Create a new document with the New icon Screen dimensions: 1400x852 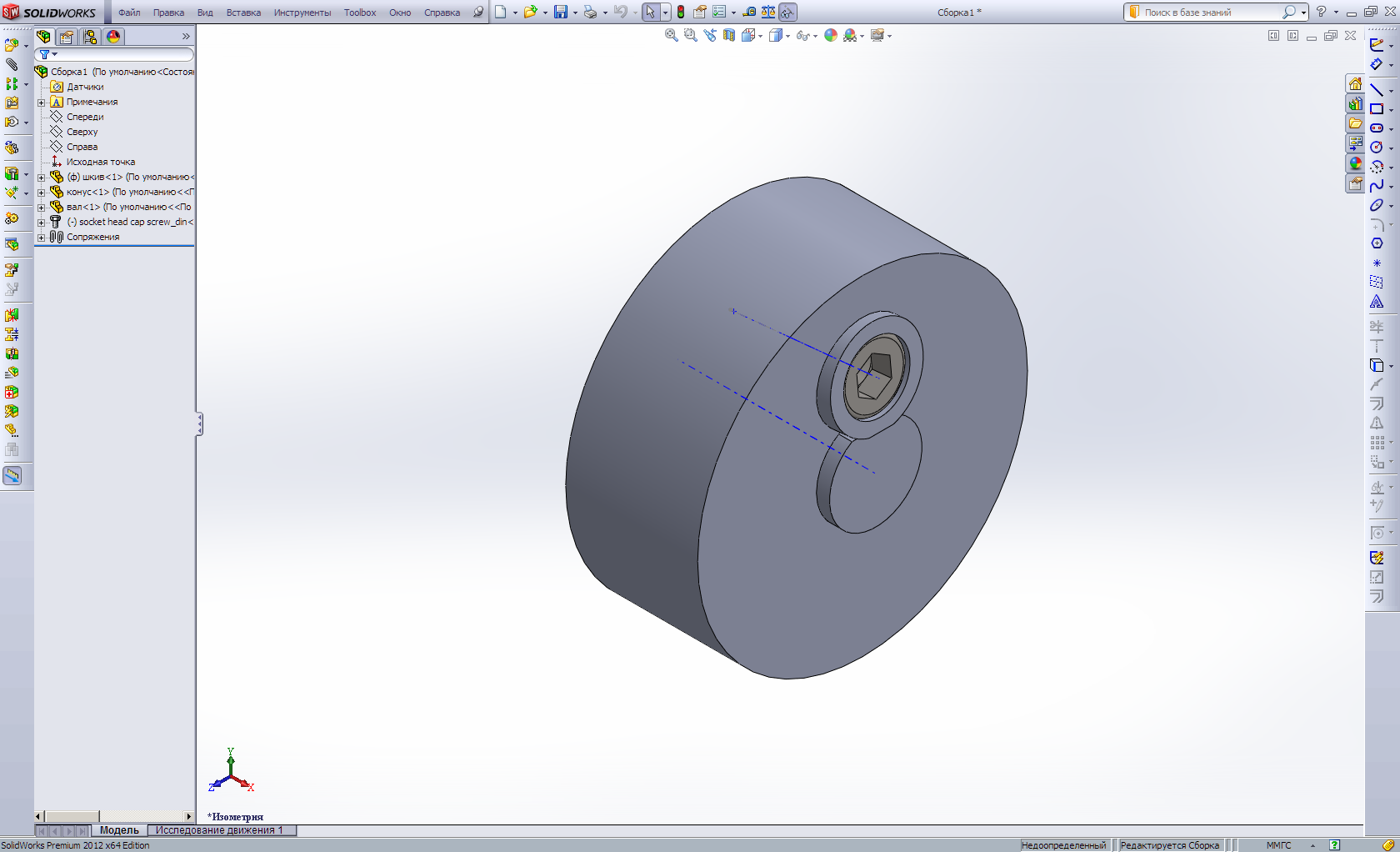click(x=500, y=12)
